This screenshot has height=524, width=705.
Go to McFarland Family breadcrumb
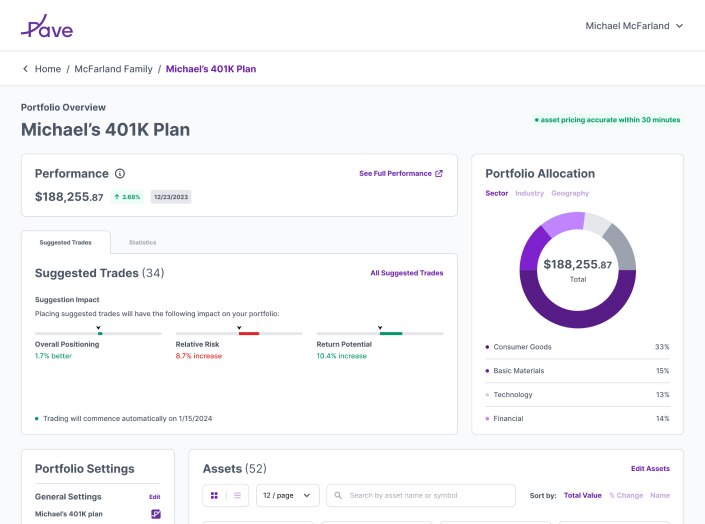113,69
